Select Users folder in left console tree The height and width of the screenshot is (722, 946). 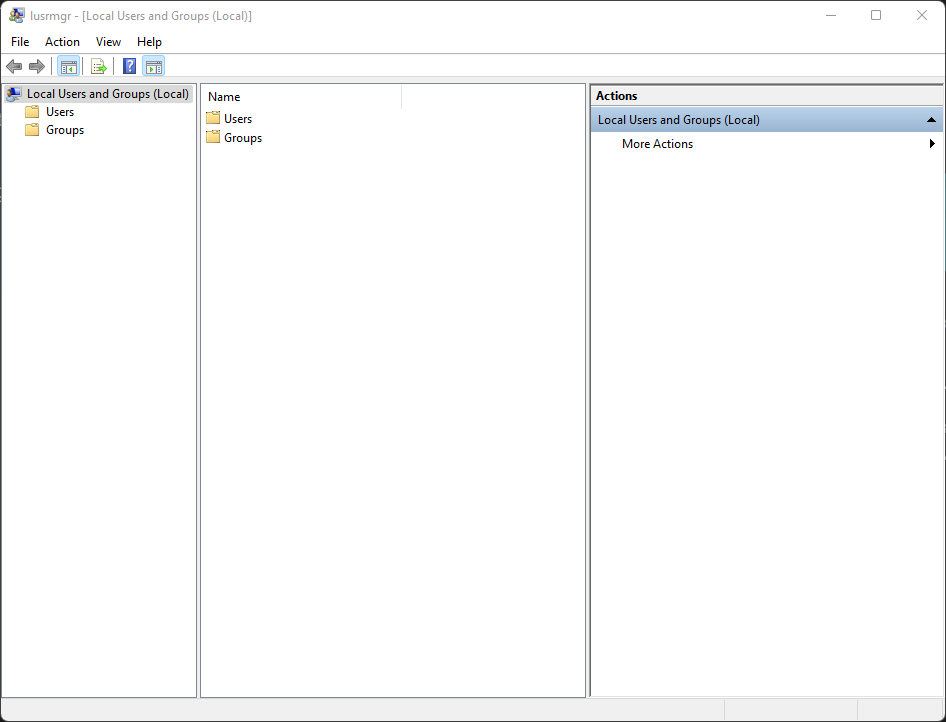tap(60, 112)
